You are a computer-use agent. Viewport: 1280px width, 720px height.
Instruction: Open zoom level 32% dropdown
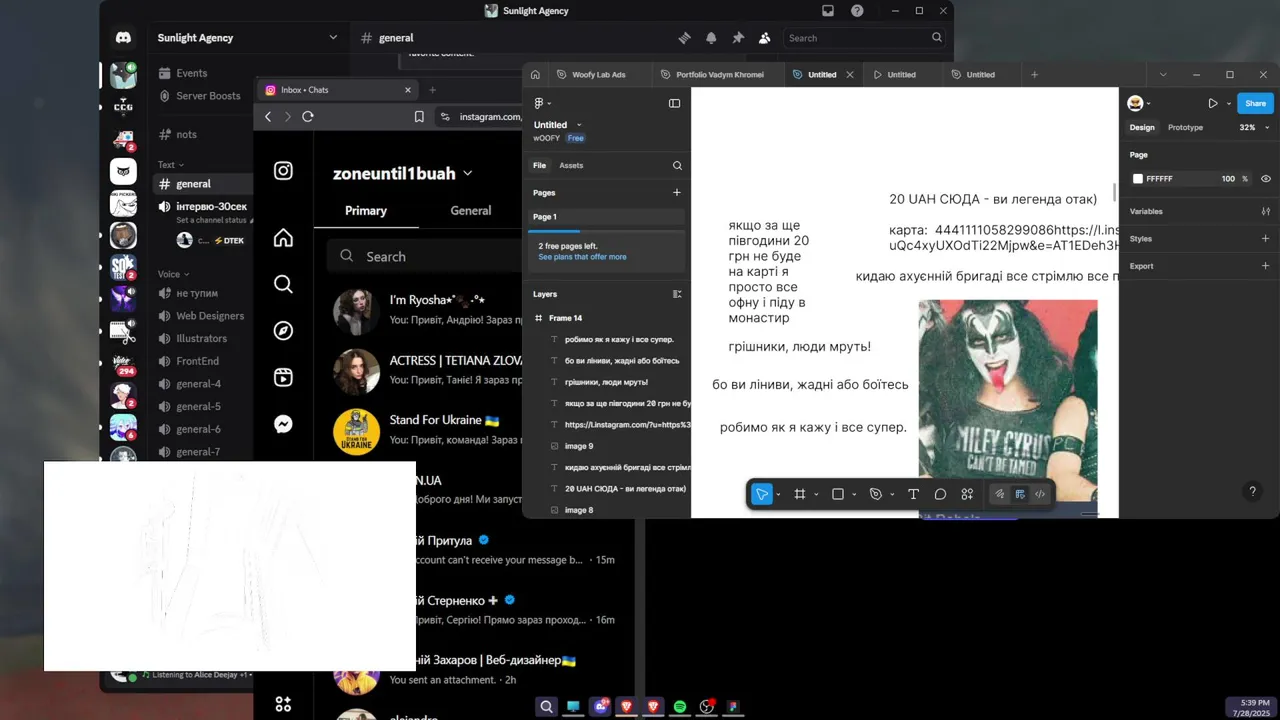(x=1254, y=127)
